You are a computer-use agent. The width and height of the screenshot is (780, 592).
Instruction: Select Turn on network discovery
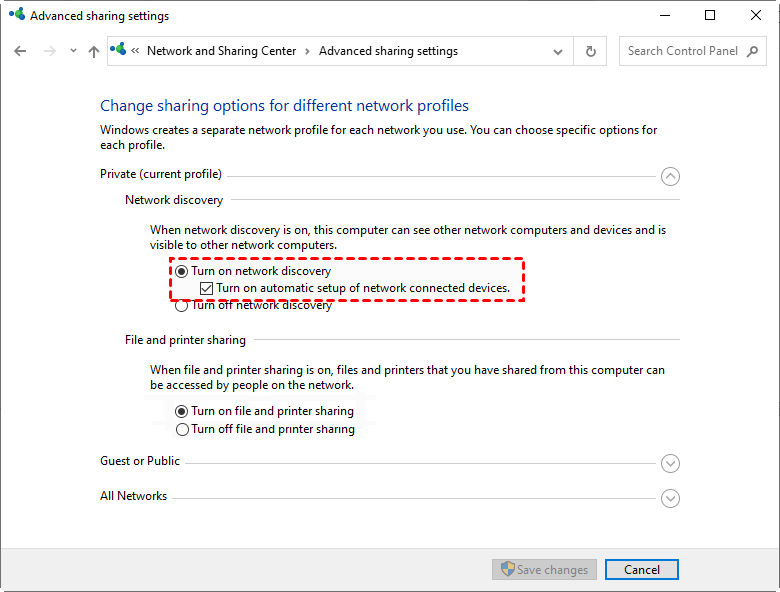(x=182, y=271)
